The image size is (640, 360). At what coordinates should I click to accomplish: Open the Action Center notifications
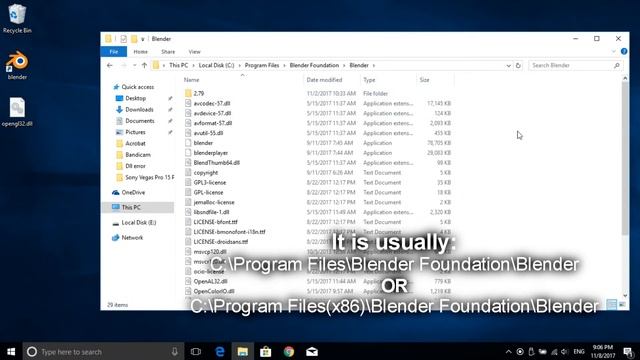pos(628,351)
